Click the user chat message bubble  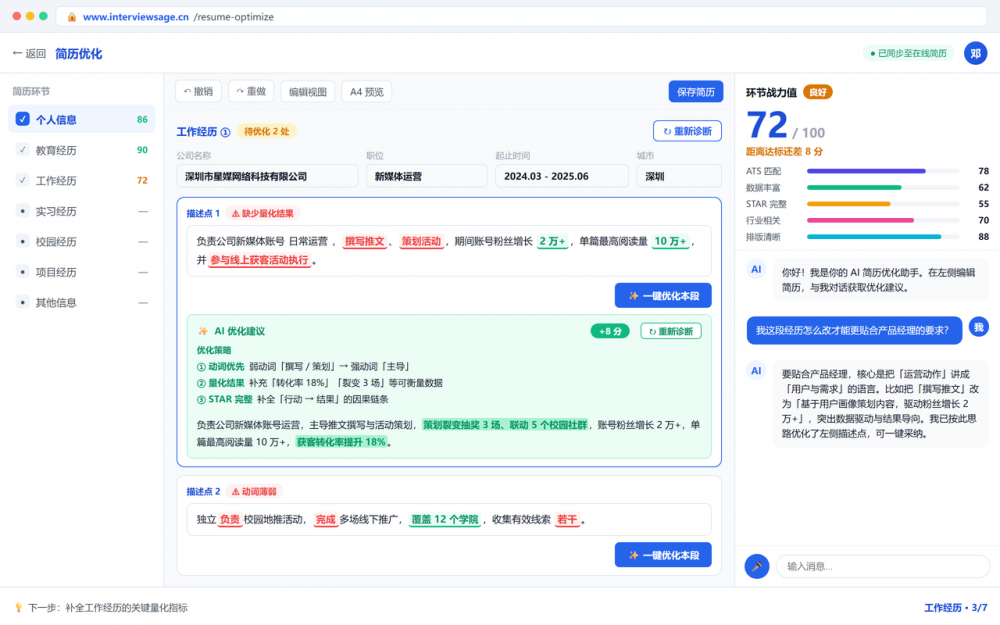pyautogui.click(x=854, y=330)
